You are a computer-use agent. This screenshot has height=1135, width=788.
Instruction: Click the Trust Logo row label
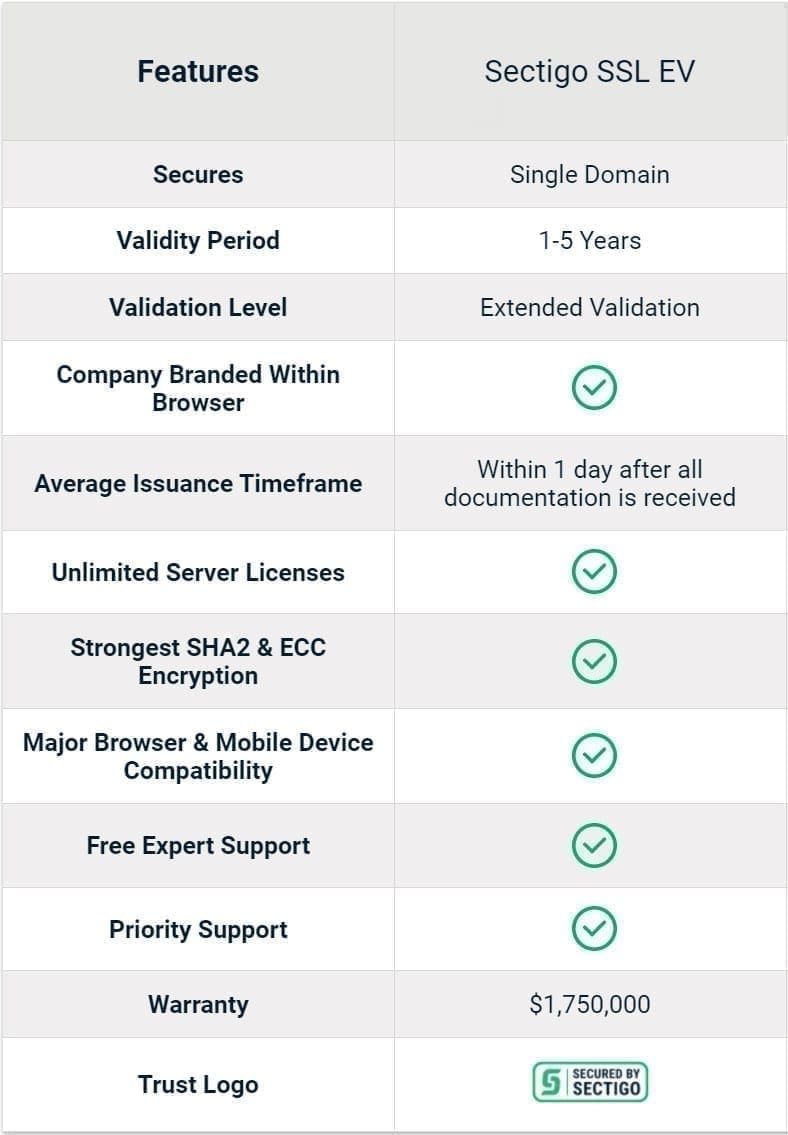(198, 1084)
